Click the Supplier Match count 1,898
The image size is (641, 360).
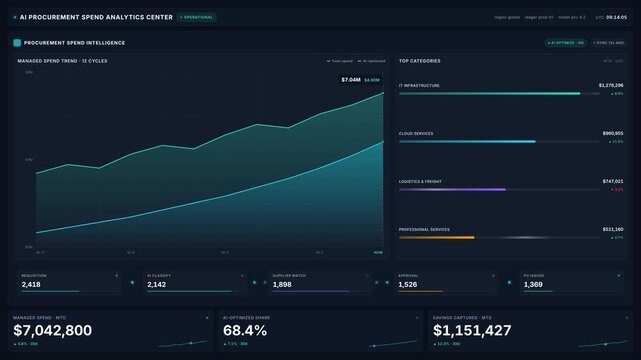click(282, 285)
